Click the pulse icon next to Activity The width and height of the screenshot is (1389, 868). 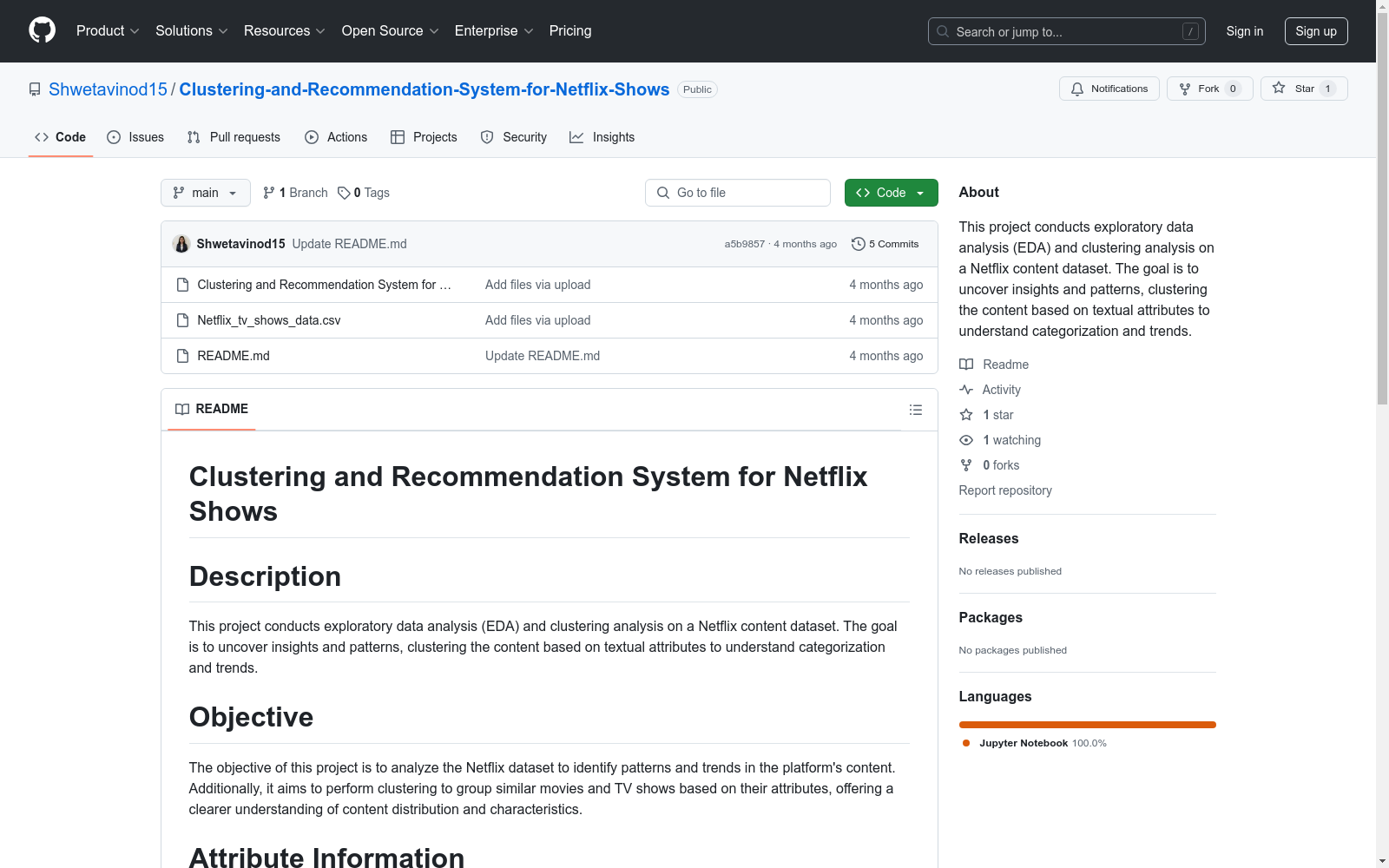click(x=966, y=390)
